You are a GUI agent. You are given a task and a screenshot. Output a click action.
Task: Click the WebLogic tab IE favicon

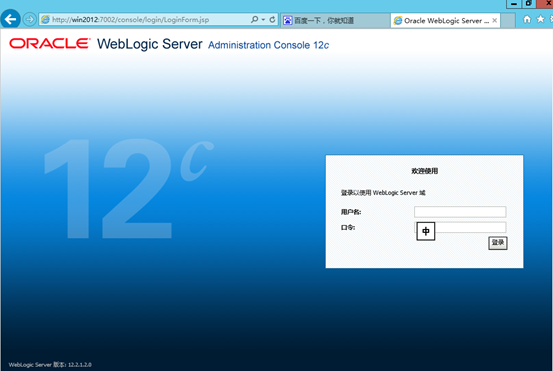pyautogui.click(x=398, y=20)
